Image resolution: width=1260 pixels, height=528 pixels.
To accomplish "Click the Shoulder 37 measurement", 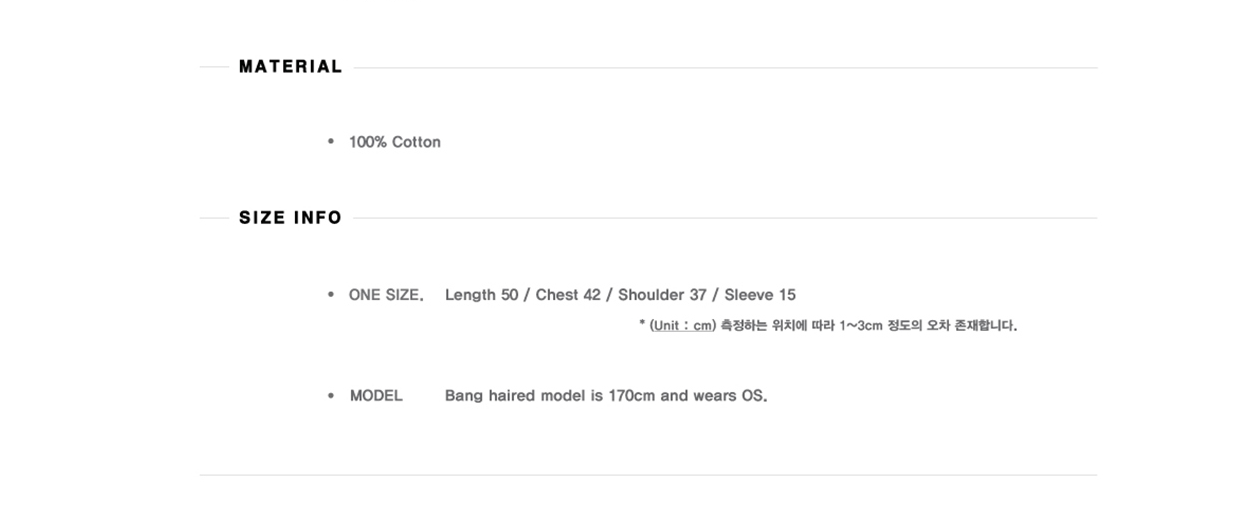I will pos(662,295).
